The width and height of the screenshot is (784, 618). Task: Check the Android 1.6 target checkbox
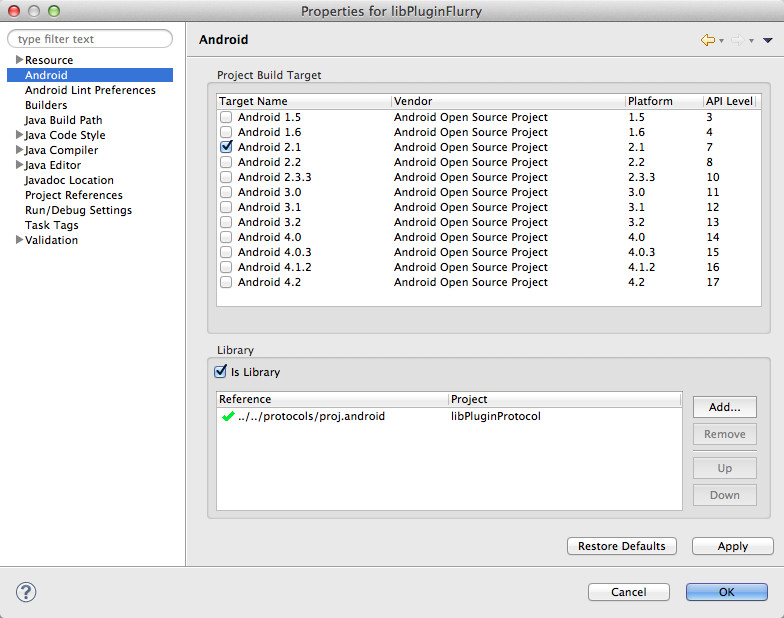click(x=226, y=132)
